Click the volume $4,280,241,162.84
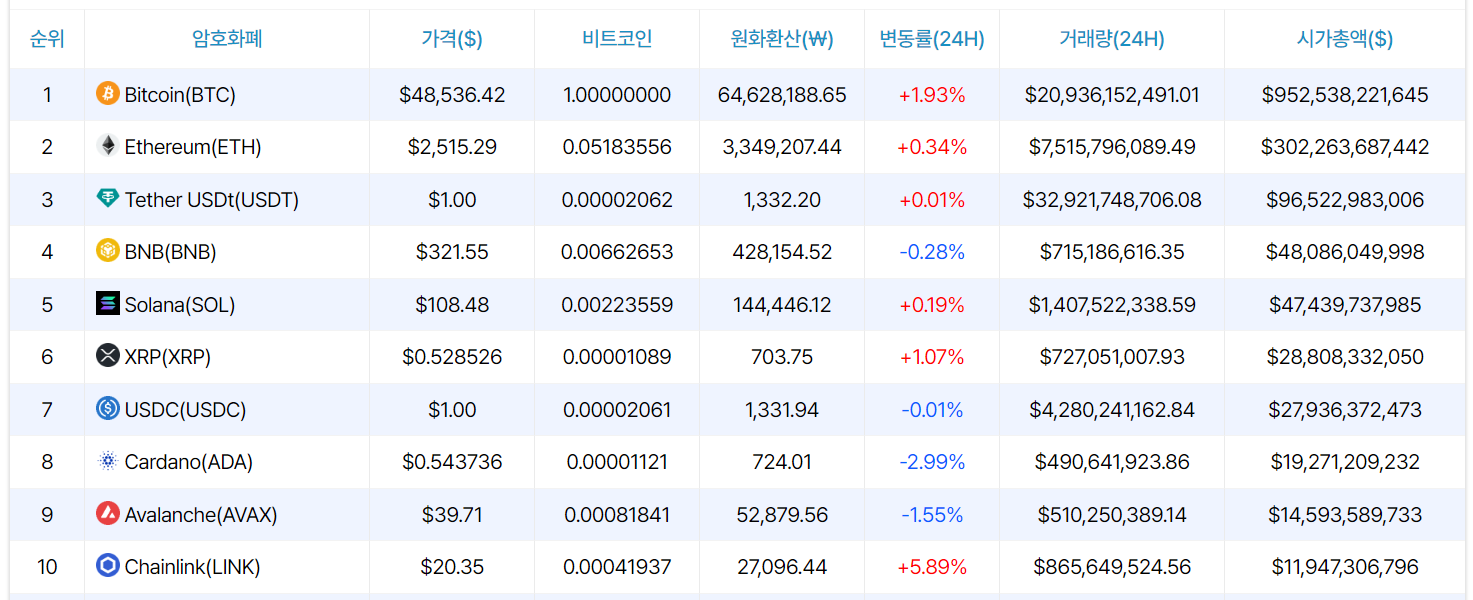The image size is (1473, 600). (1112, 410)
